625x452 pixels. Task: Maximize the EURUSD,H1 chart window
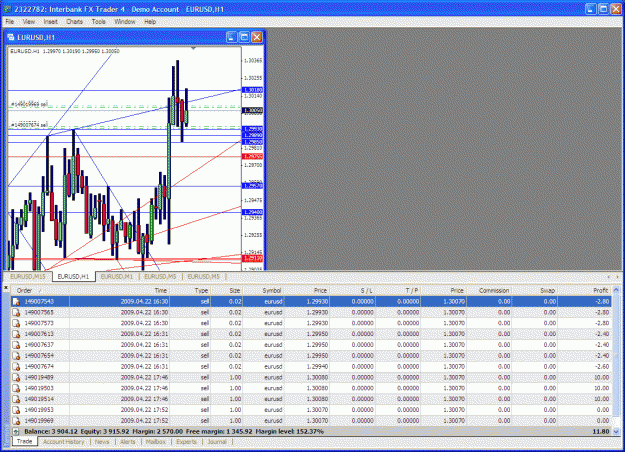[x=244, y=37]
